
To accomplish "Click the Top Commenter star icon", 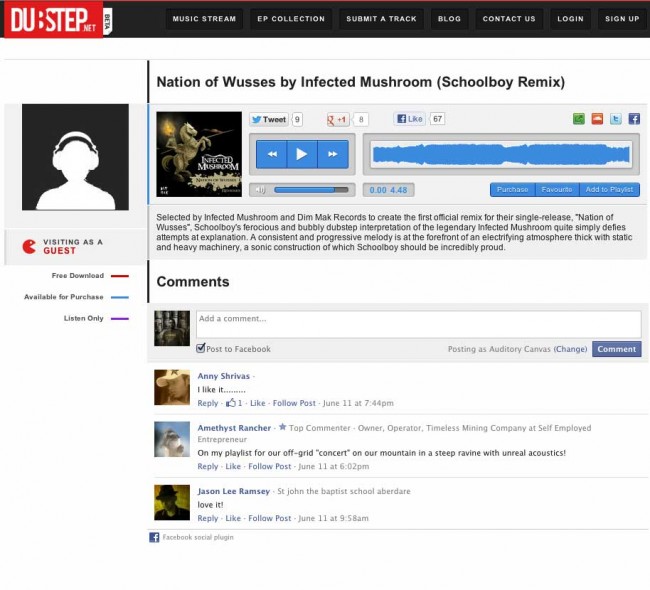I will (x=282, y=427).
